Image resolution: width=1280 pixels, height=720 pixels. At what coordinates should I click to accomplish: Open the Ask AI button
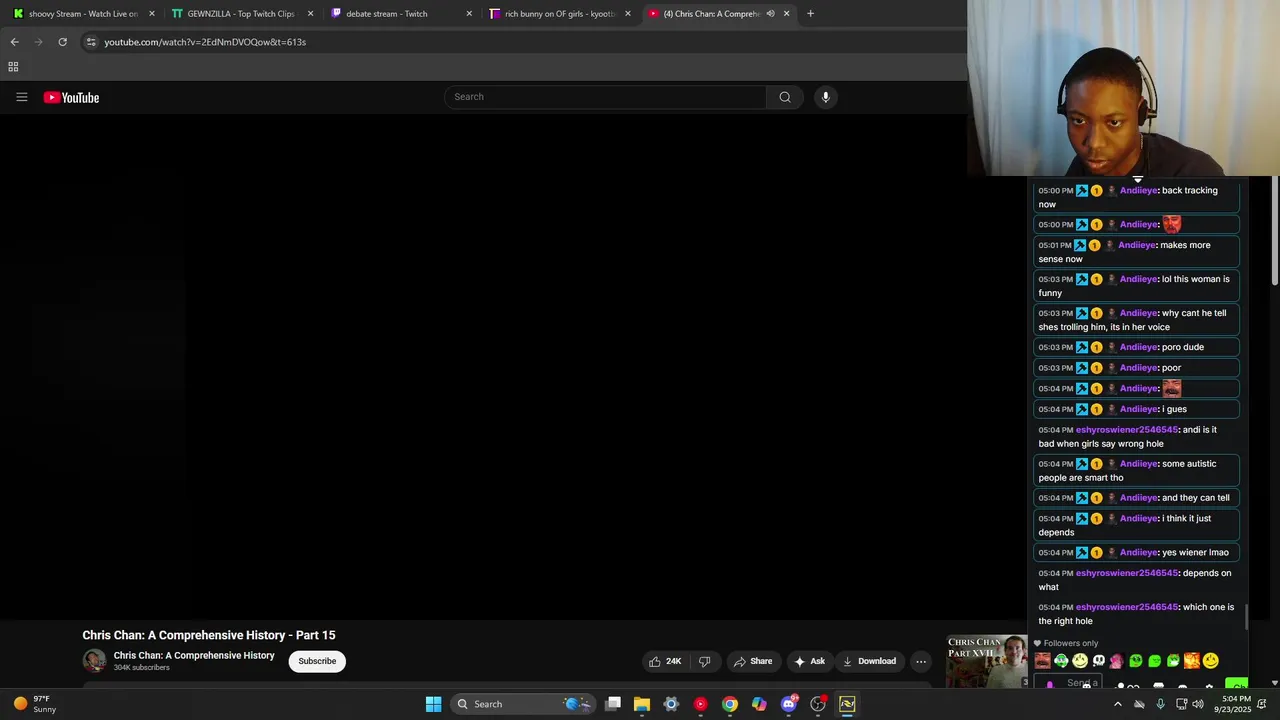810,661
